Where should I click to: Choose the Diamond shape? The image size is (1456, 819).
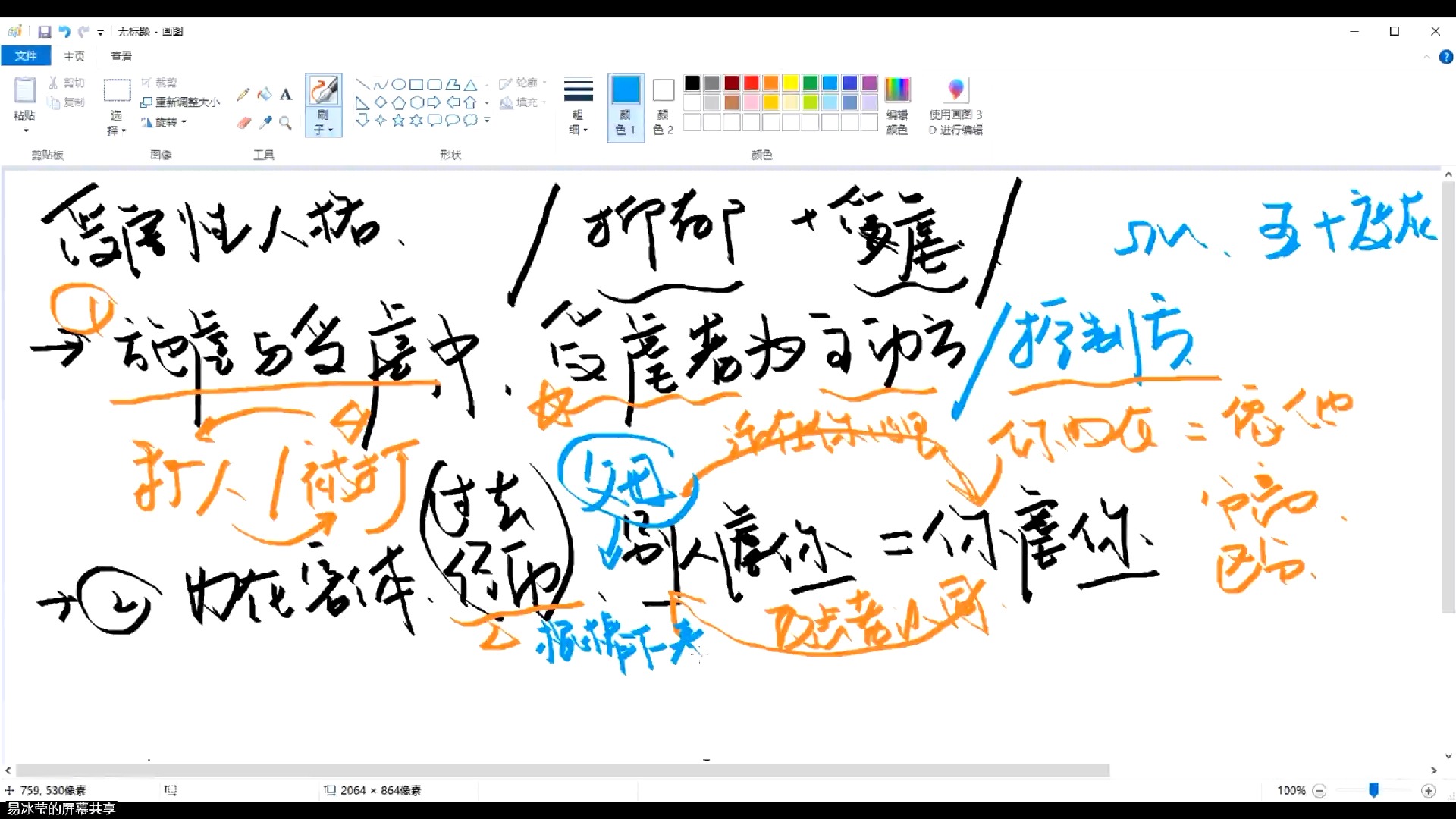[x=381, y=102]
